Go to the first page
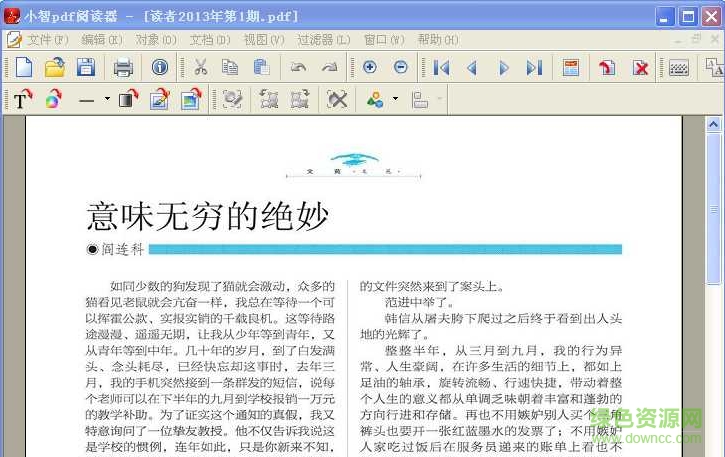This screenshot has height=457, width=725. tap(441, 68)
